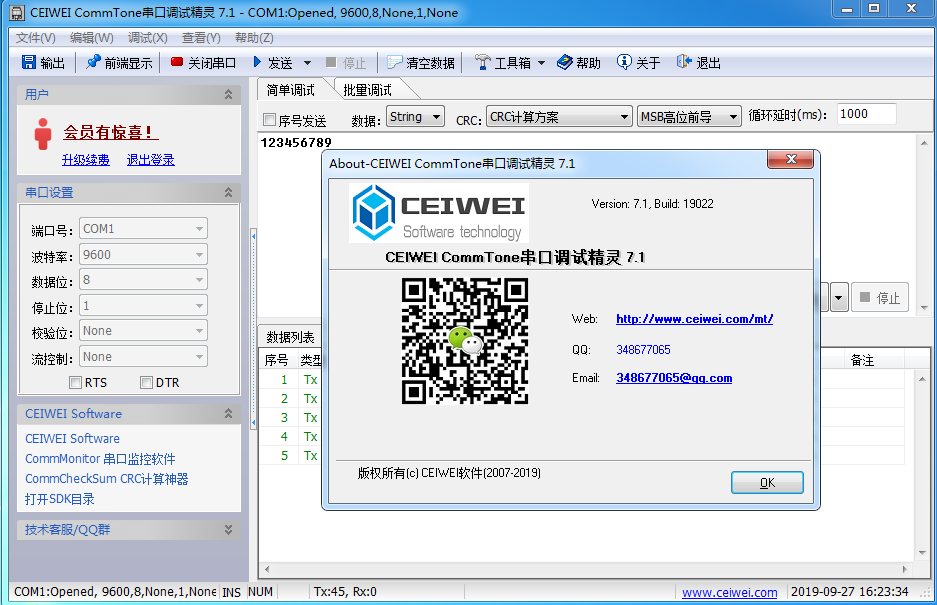The height and width of the screenshot is (605, 937).
Task: Click the Tx:45, Rx:0 status text
Action: tap(345, 592)
